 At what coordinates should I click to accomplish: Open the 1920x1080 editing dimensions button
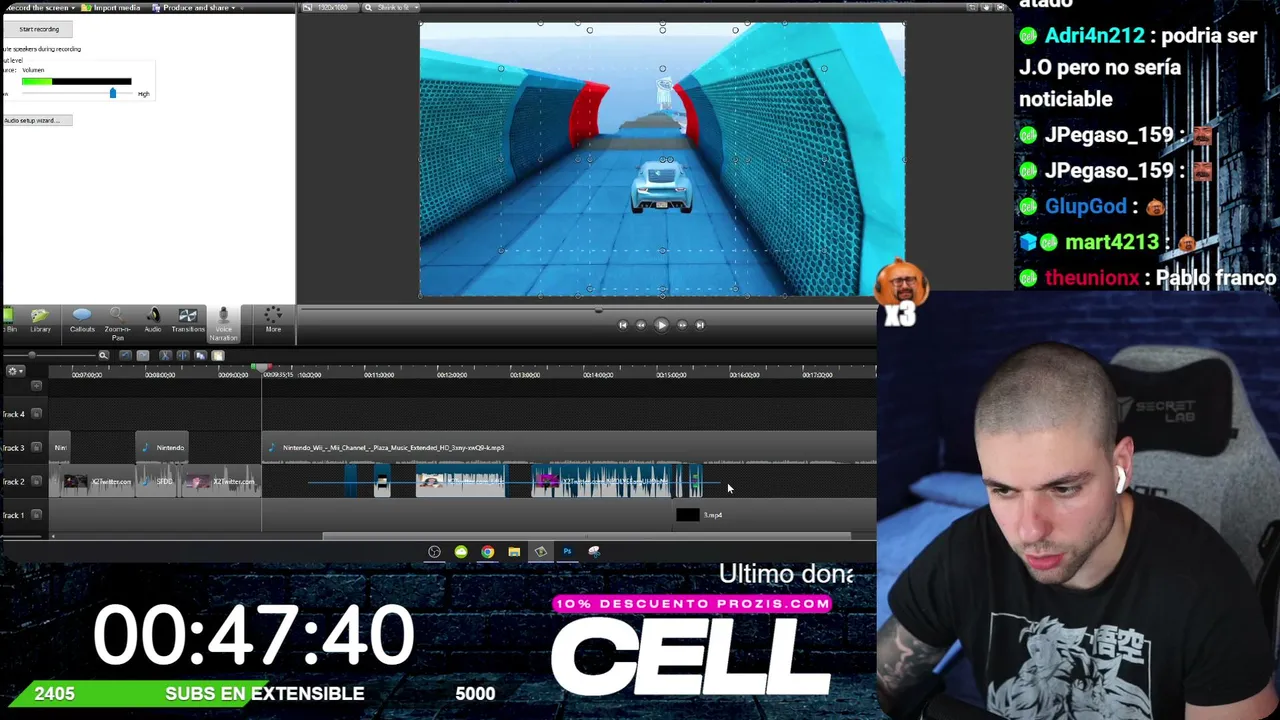[x=328, y=8]
